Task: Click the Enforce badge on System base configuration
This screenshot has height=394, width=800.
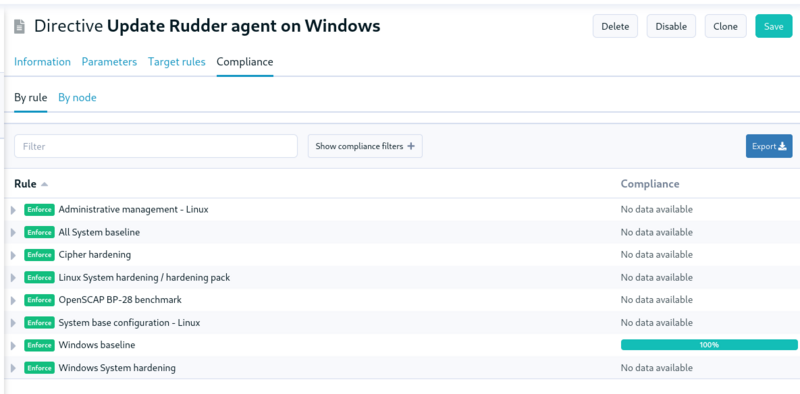Action: 39,323
